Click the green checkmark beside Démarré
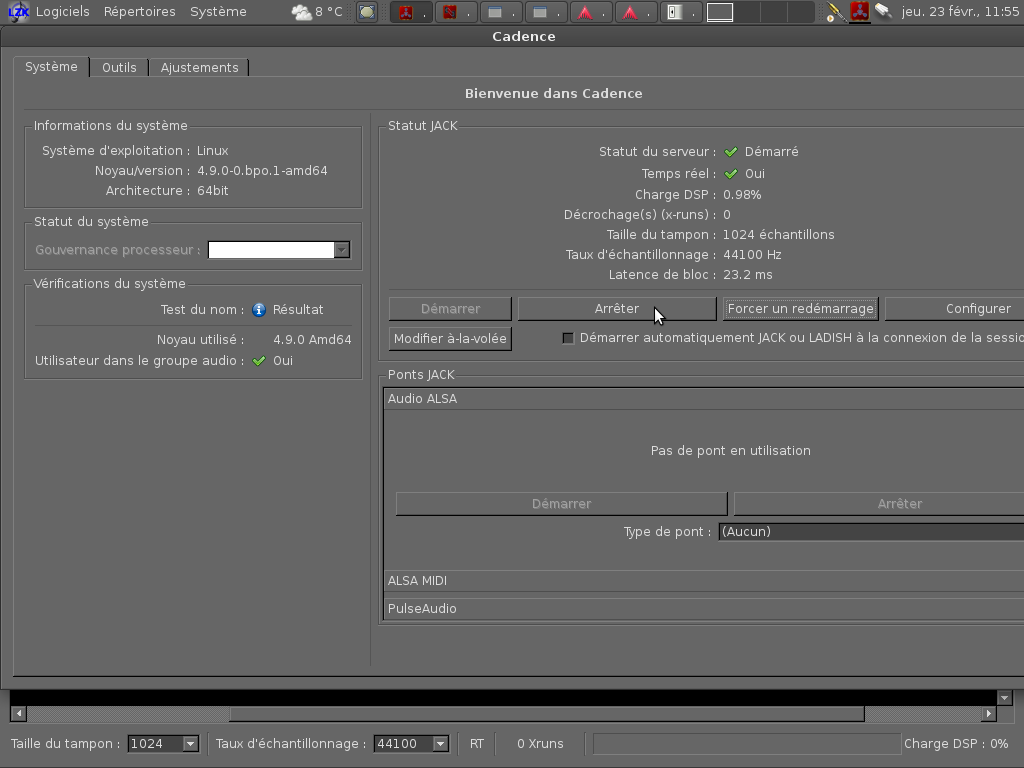 point(731,152)
